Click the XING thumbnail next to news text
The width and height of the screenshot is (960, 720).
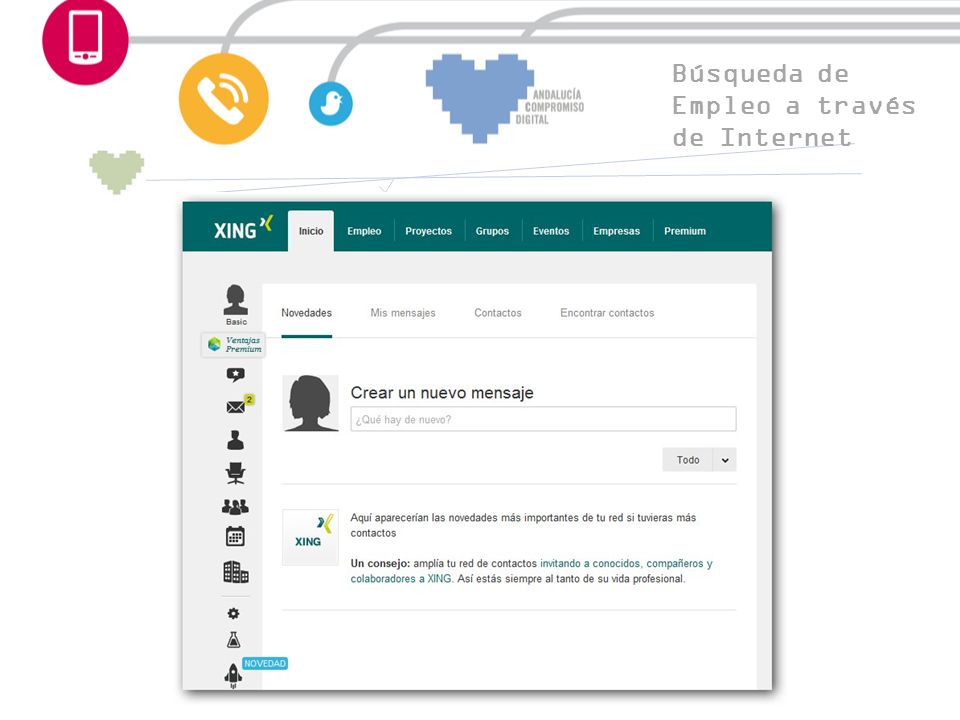pos(310,537)
